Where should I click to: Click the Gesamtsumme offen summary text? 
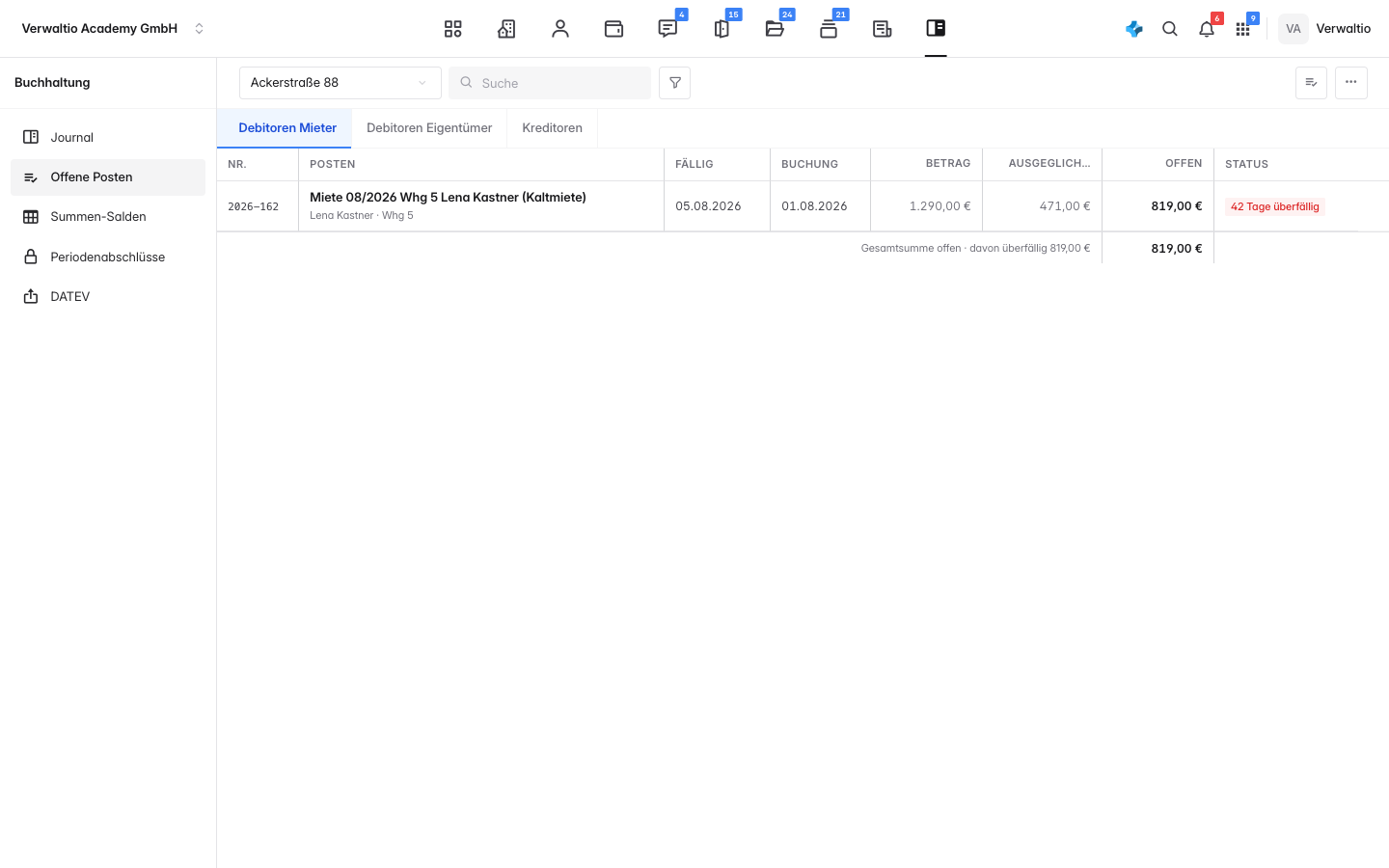pos(975,248)
